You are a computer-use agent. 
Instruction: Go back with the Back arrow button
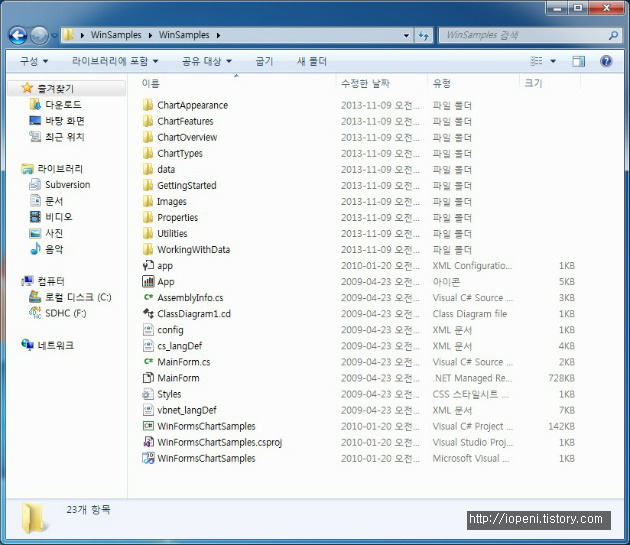point(18,35)
